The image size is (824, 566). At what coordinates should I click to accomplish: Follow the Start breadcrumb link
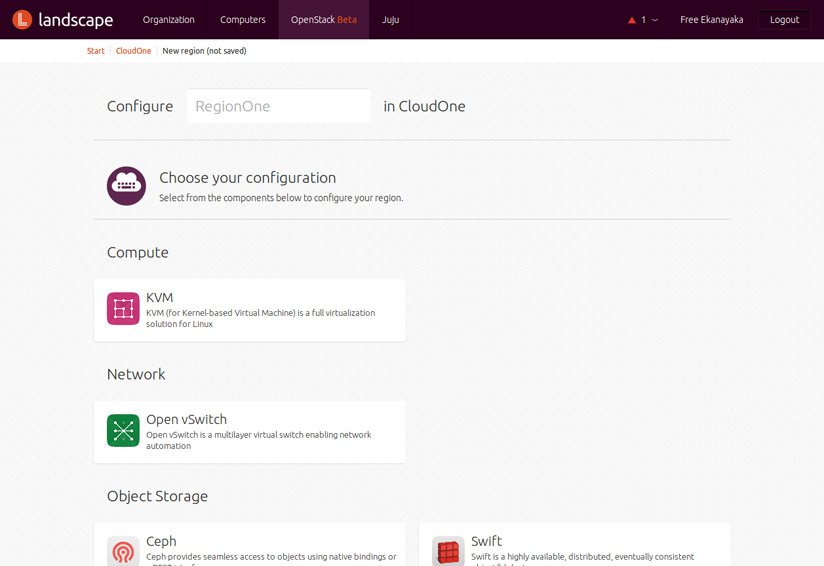[96, 51]
